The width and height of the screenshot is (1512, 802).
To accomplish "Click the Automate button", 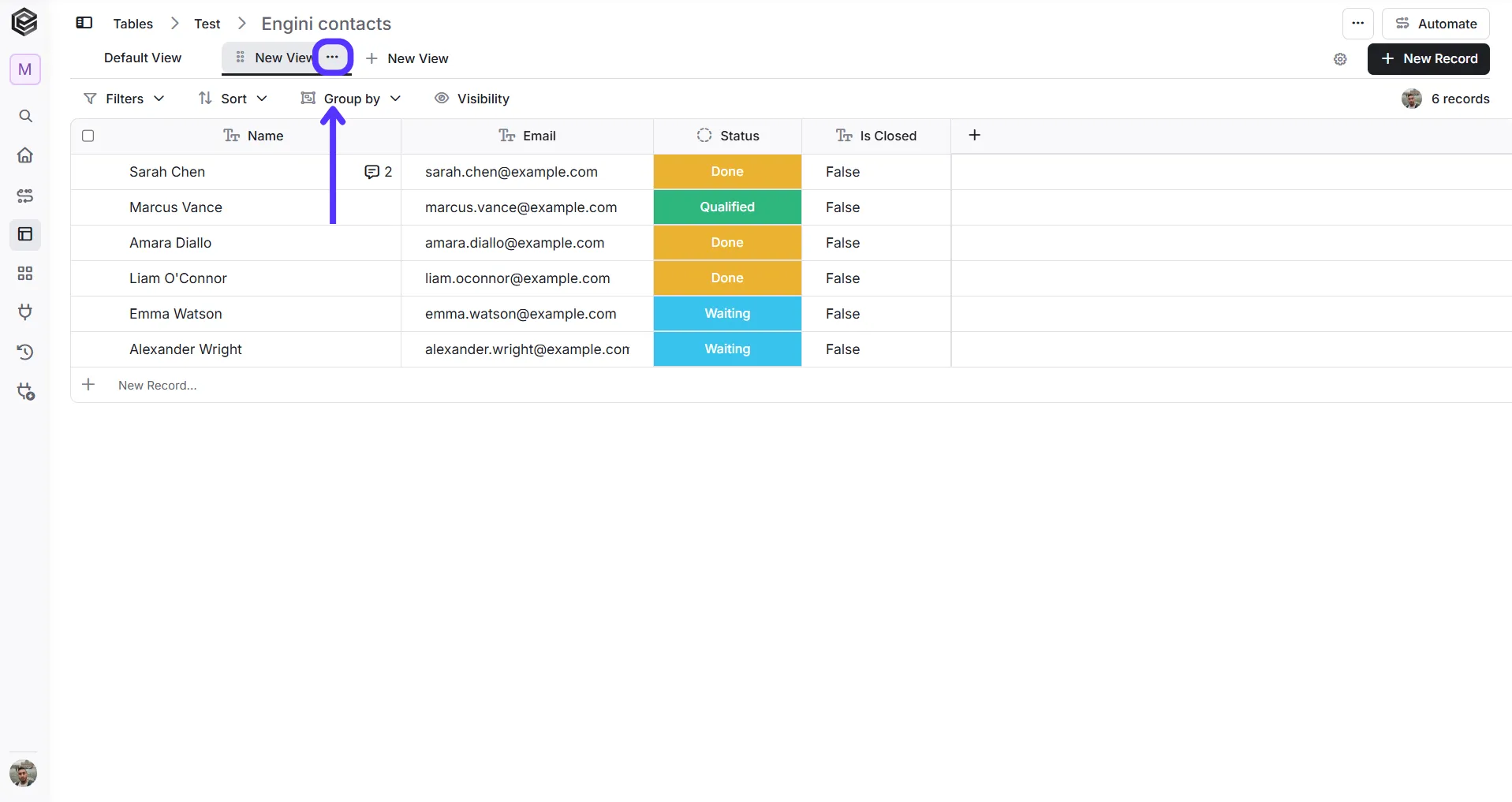I will click(x=1435, y=24).
